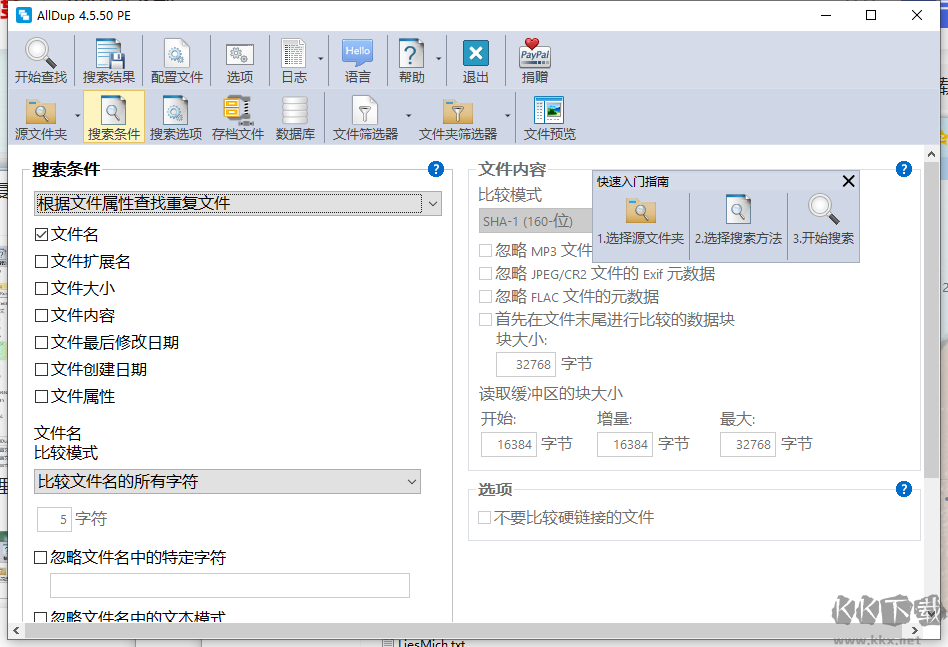Toggle 忽略 JPEG/CR2 Exif 元数据 checkbox
The width and height of the screenshot is (948, 647).
tap(485, 274)
